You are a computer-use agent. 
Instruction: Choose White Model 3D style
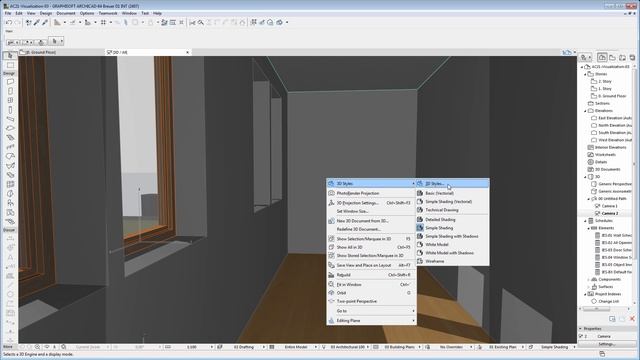tap(452, 244)
